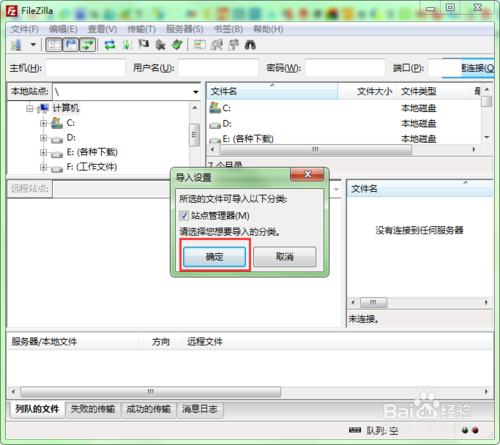Toggle processing of the transfer queue icon
Viewport: 500px width, 445px height.
point(127,45)
